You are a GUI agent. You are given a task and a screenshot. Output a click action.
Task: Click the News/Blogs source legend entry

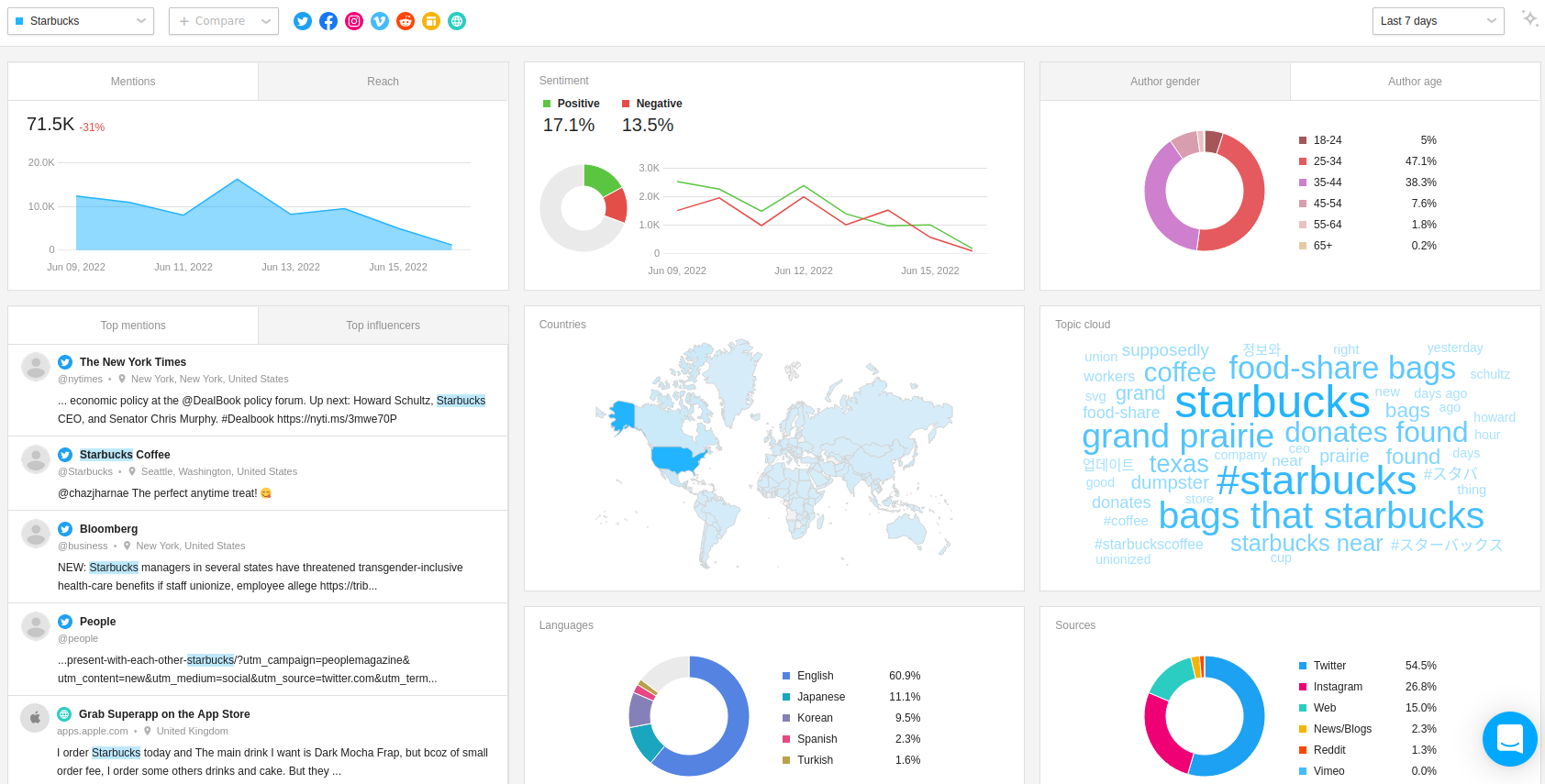pyautogui.click(x=1368, y=729)
